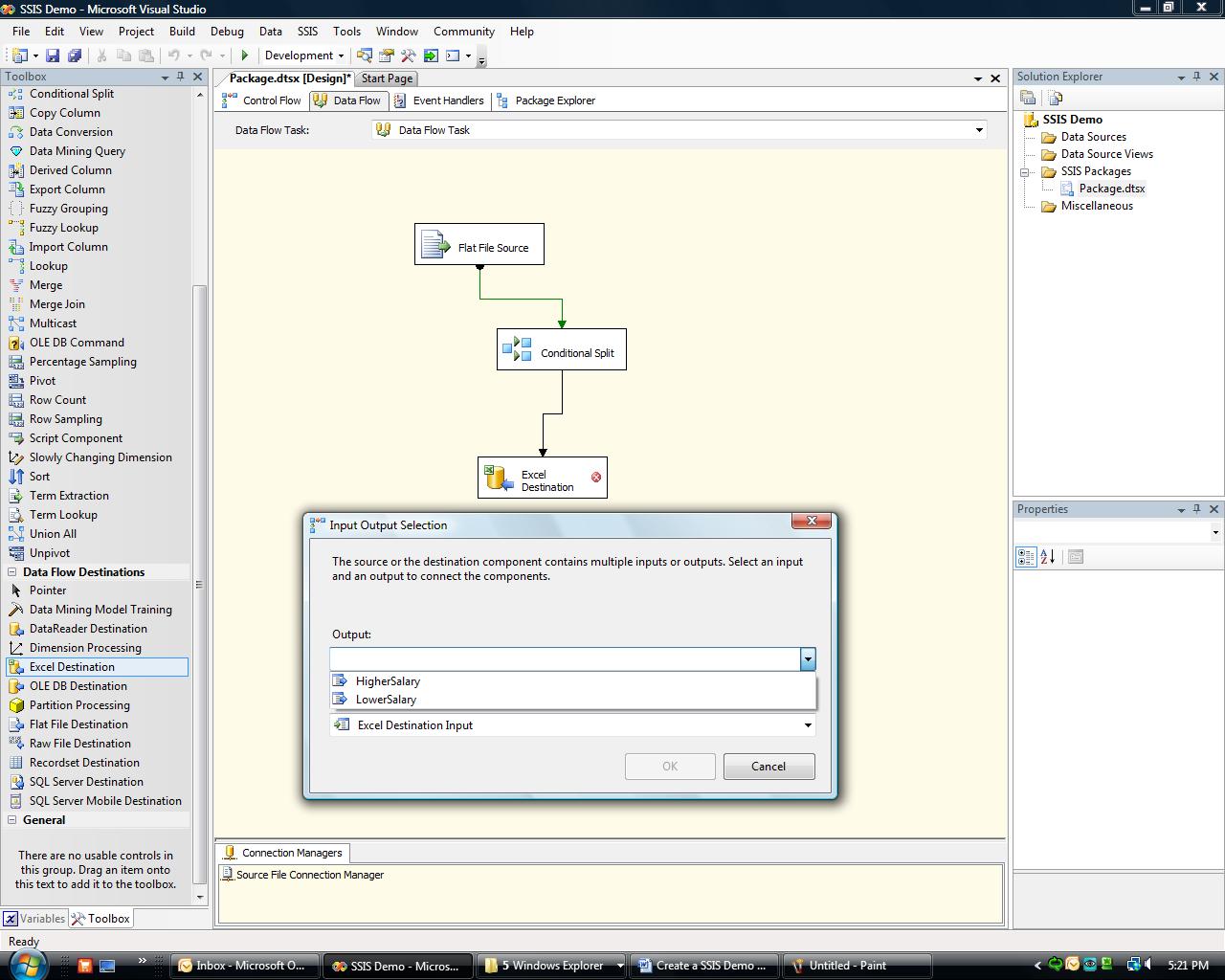Click the Start Debugging green play icon
Screen dimensions: 1225x980
pyautogui.click(x=245, y=56)
